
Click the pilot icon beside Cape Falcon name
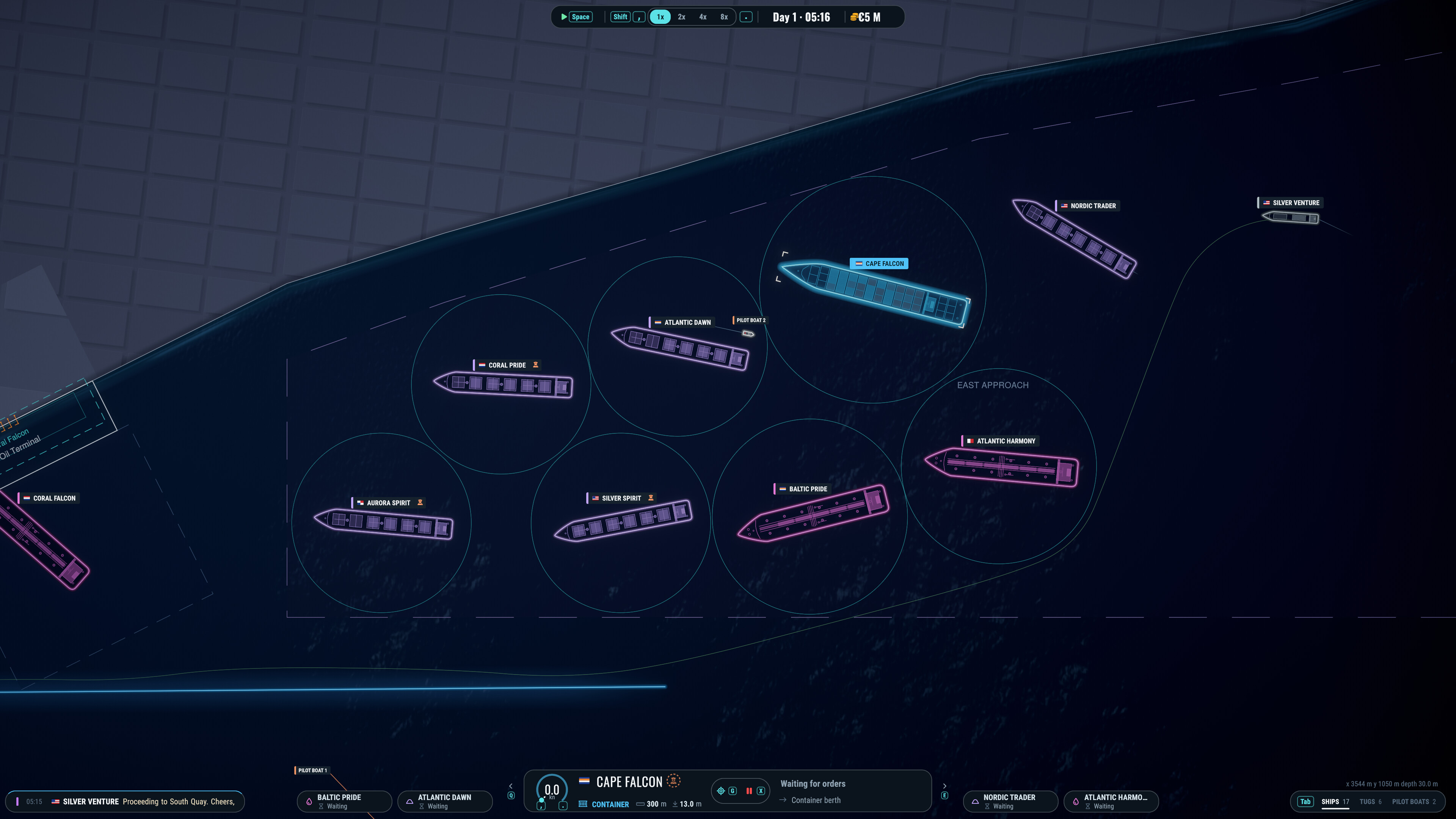(x=673, y=781)
